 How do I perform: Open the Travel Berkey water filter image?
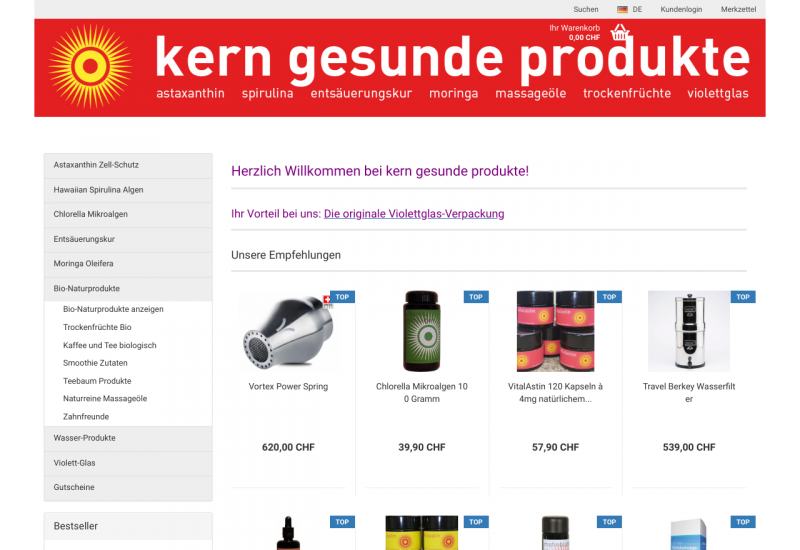[689, 331]
